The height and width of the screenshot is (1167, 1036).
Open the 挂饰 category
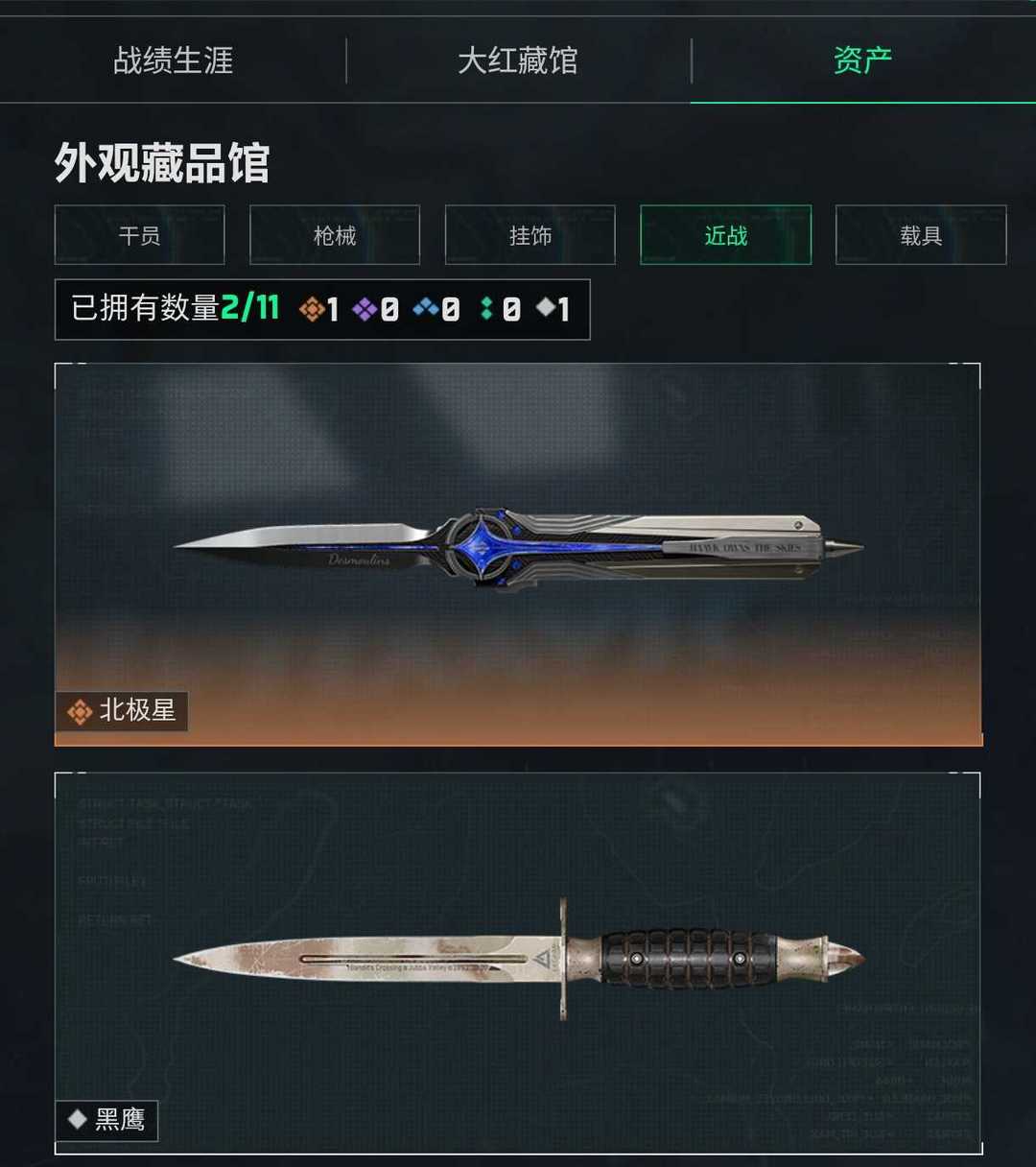tap(530, 235)
